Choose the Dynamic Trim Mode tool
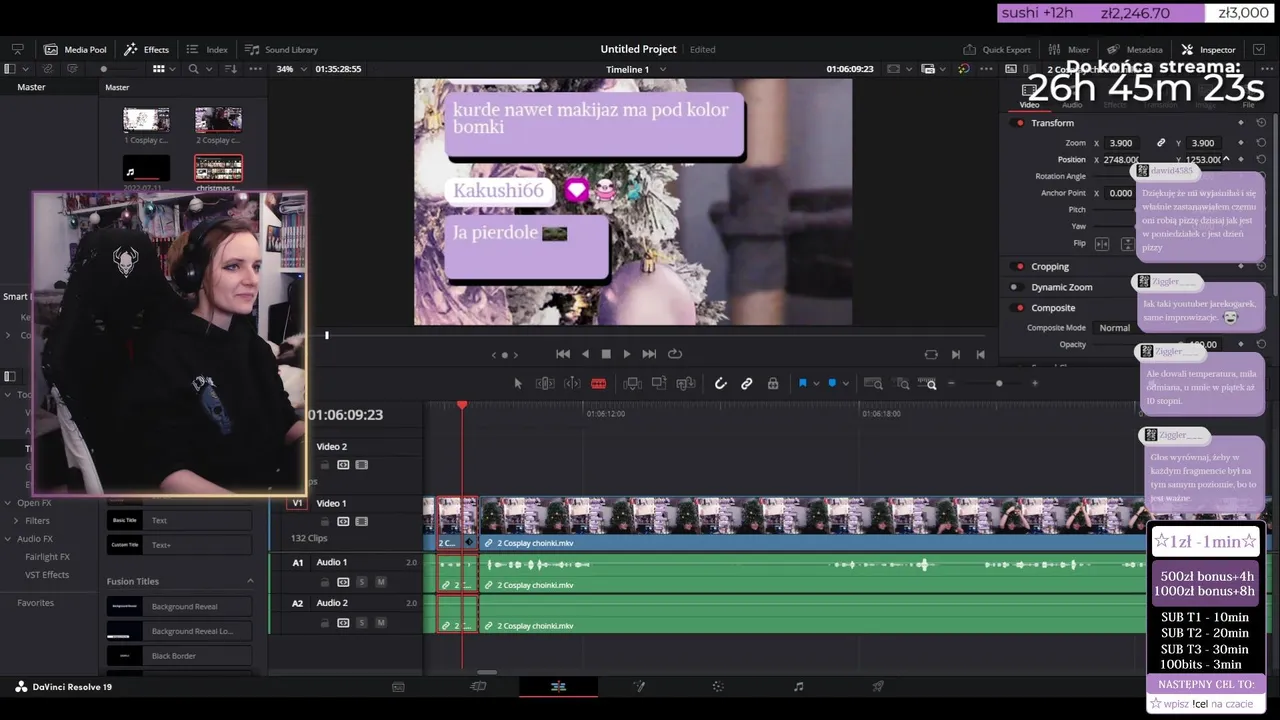This screenshot has height=720, width=1280. (572, 383)
